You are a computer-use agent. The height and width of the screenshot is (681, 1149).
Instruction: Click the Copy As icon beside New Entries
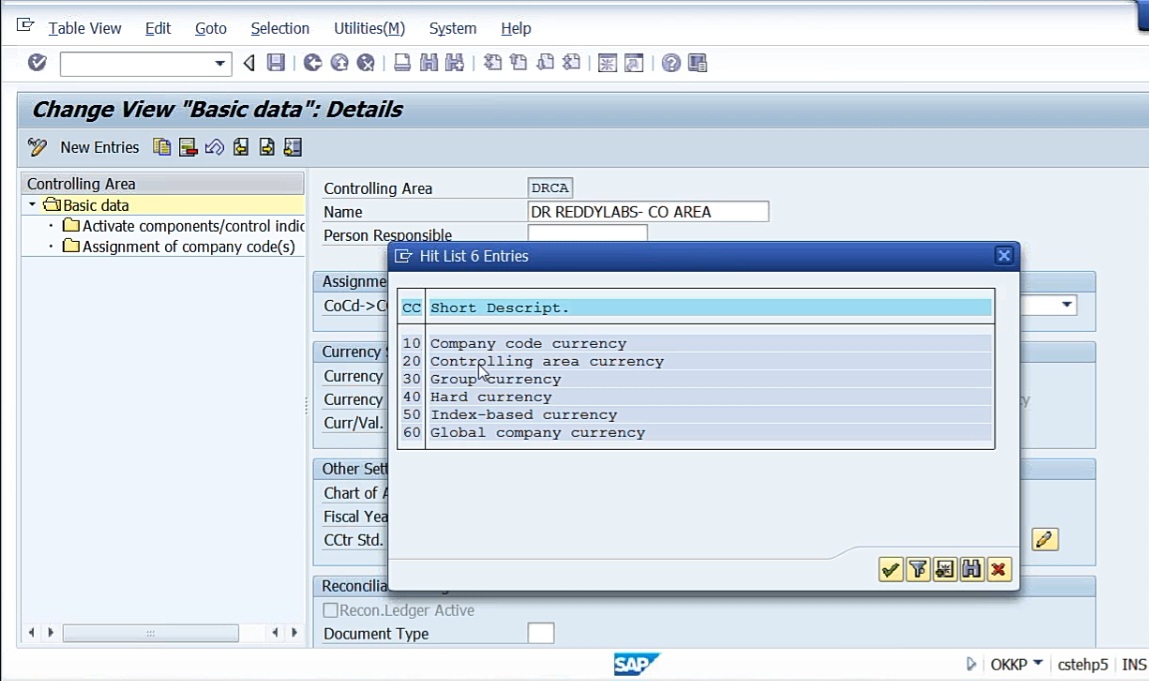(x=162, y=147)
